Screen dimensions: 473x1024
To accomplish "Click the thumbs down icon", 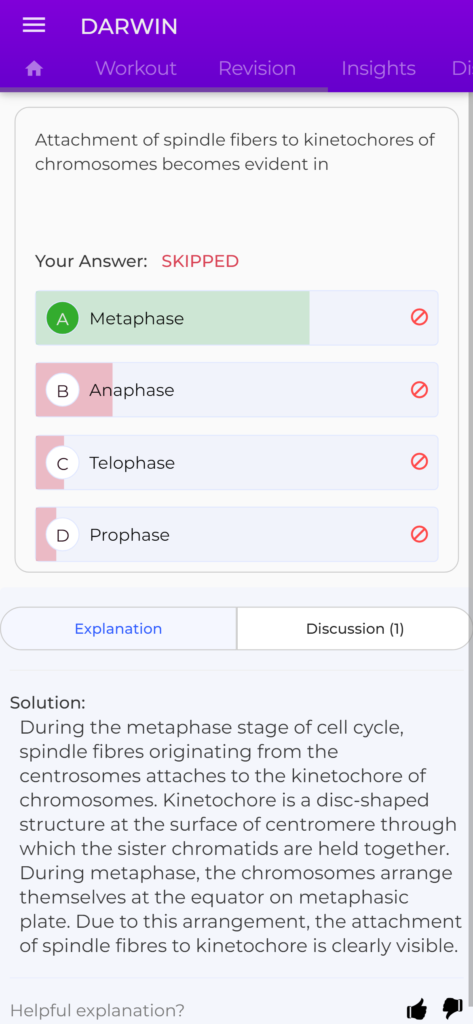I will [x=452, y=1008].
